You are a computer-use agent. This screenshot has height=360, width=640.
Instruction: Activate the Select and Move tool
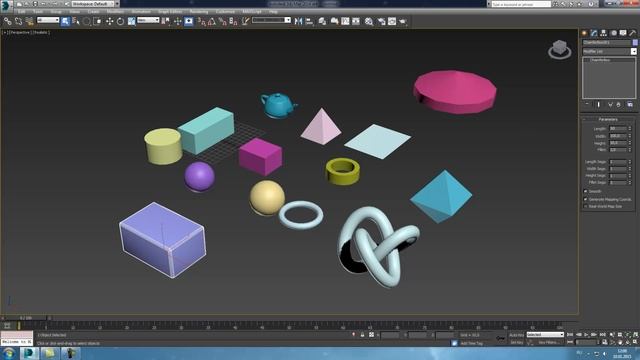coord(109,21)
